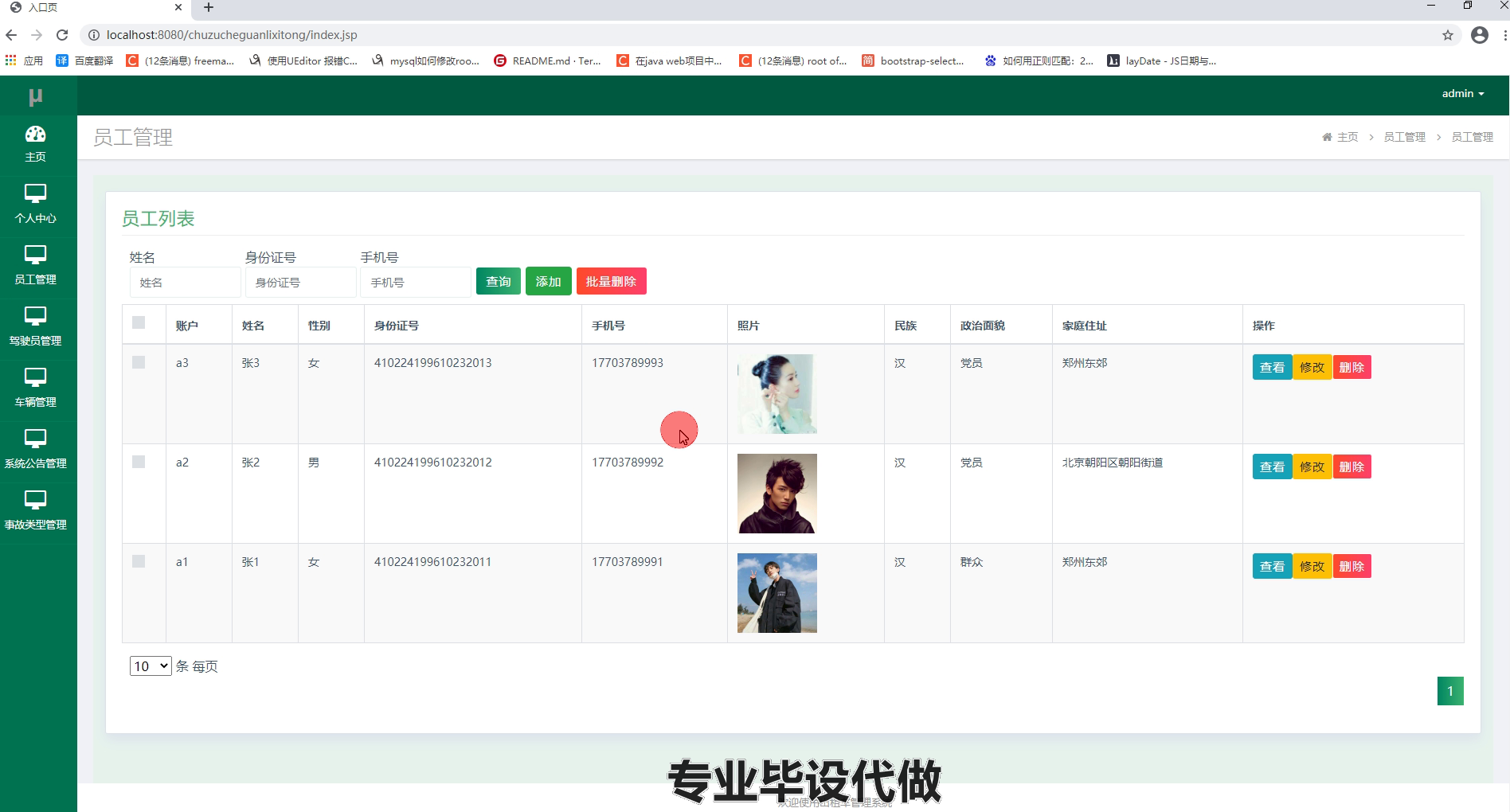Click 群众 in row a1

coord(972,562)
